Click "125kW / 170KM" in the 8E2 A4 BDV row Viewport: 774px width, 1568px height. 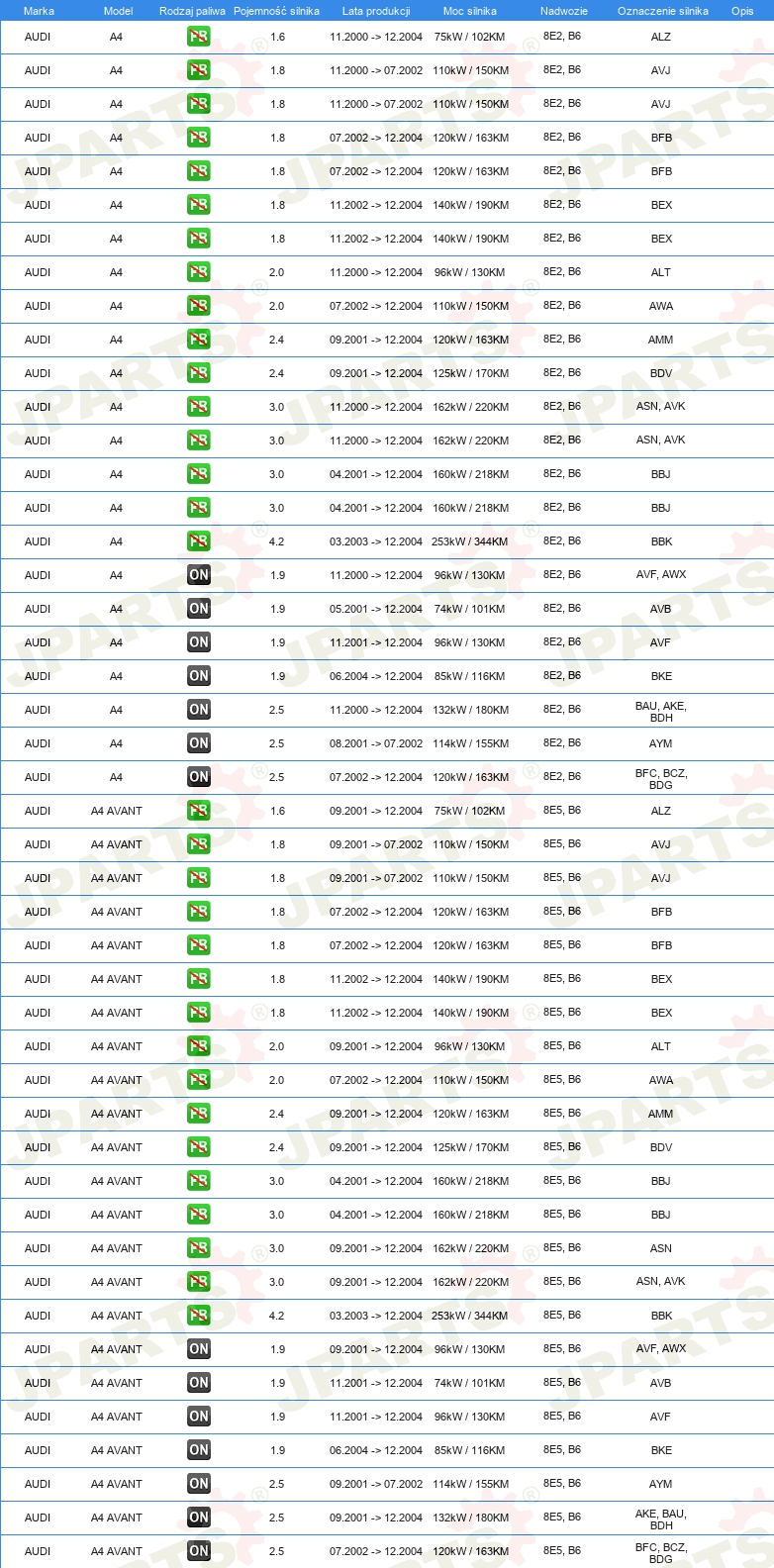470,373
